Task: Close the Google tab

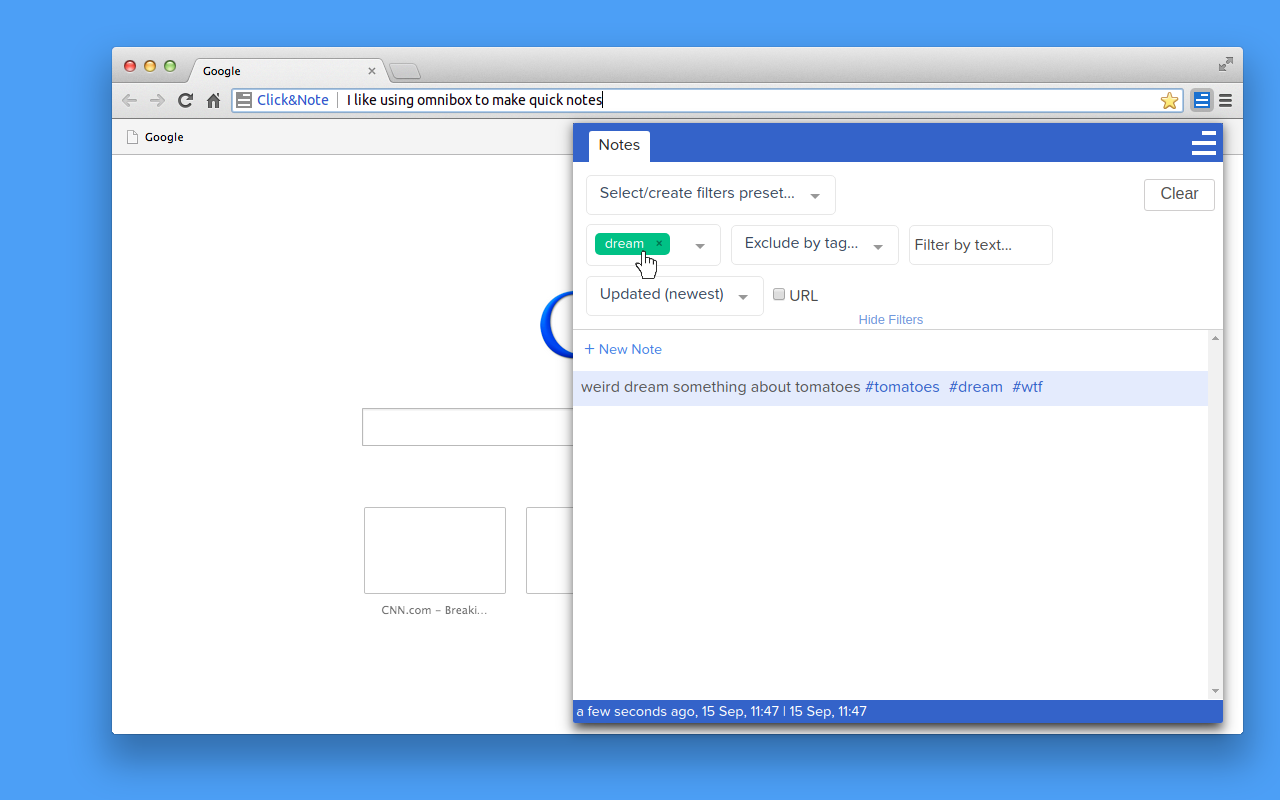Action: tap(372, 71)
